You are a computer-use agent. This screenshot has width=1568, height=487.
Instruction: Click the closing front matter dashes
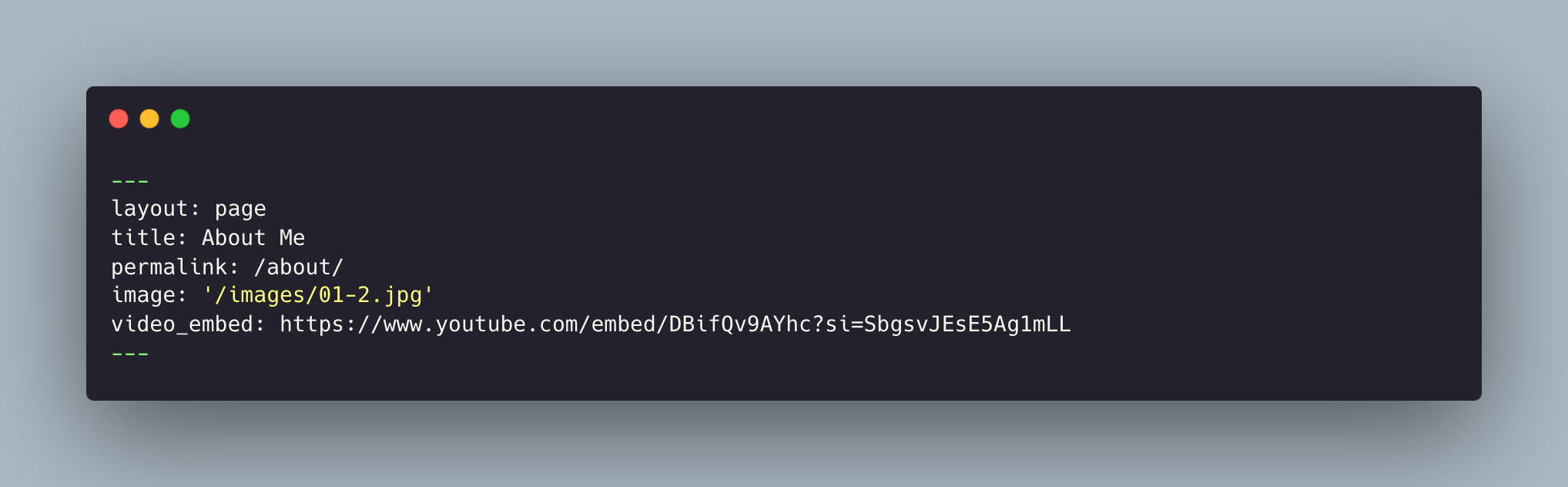click(130, 354)
